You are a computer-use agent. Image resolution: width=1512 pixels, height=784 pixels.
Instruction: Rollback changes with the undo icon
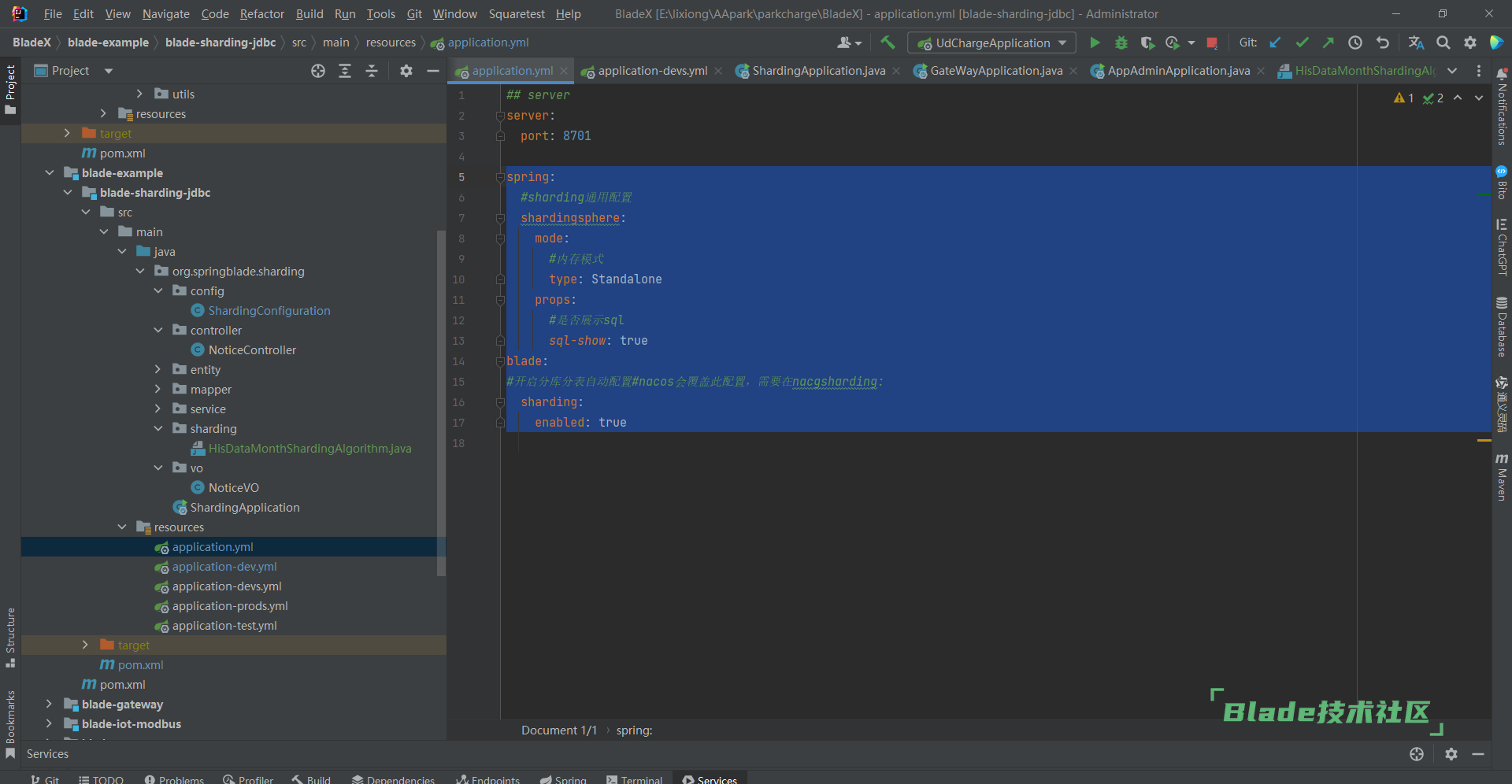(1383, 43)
